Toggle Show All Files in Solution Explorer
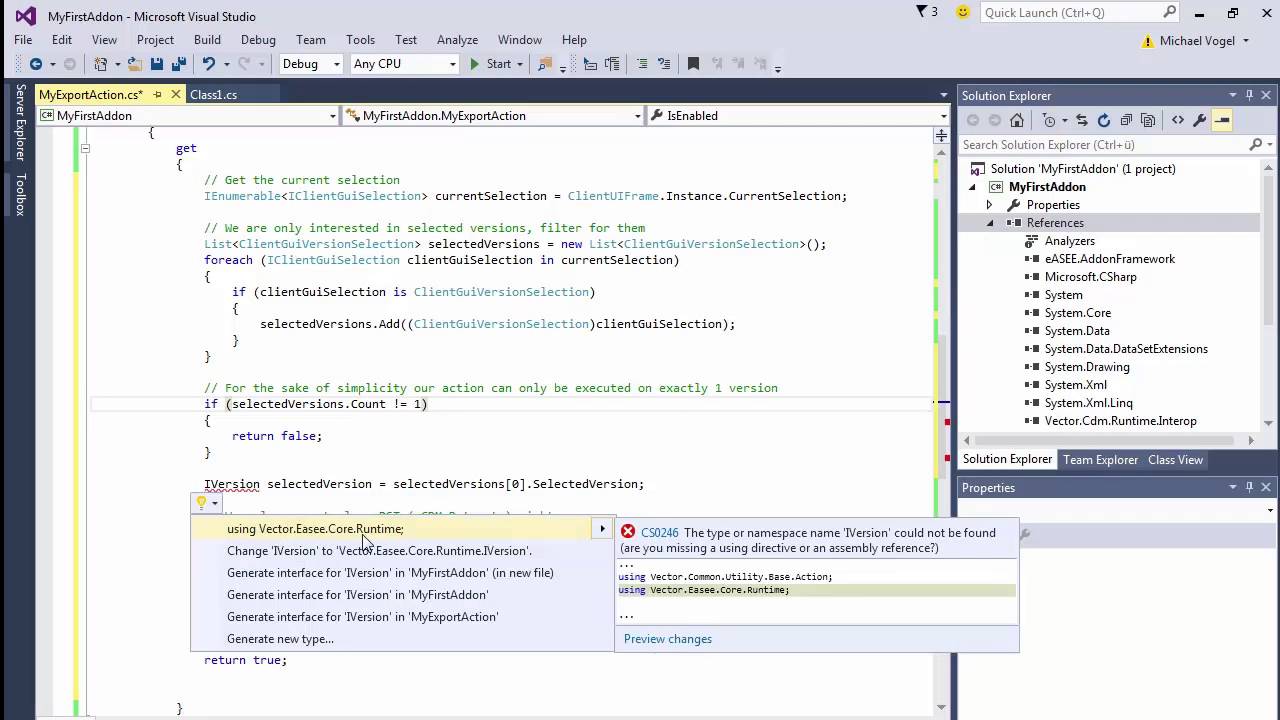Image resolution: width=1280 pixels, height=720 pixels. pos(1148,120)
